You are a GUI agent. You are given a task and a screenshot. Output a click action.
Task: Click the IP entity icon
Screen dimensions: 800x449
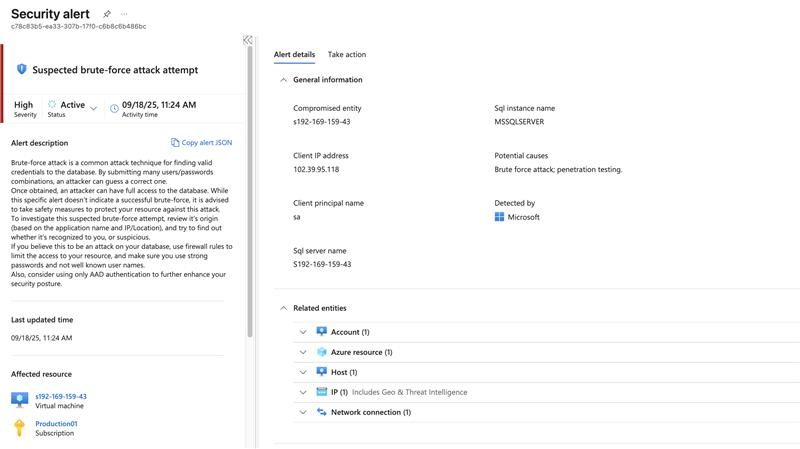(x=321, y=392)
